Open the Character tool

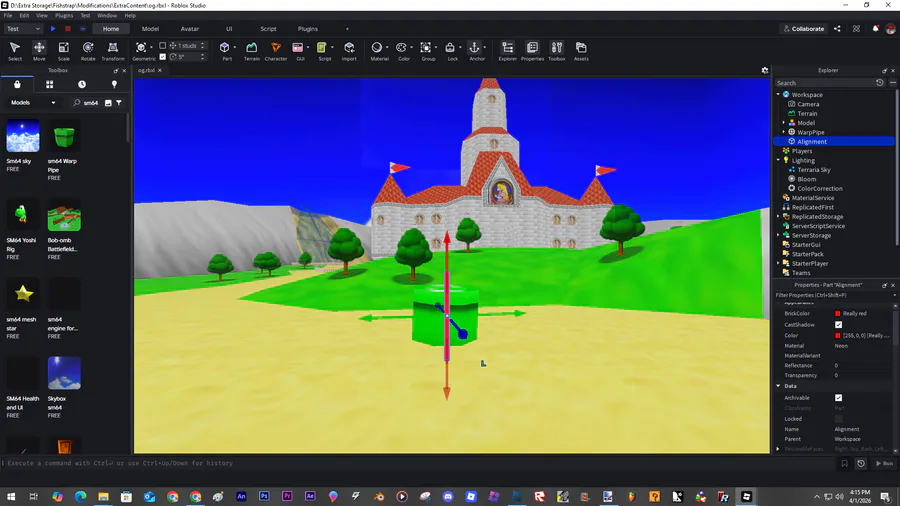[276, 50]
